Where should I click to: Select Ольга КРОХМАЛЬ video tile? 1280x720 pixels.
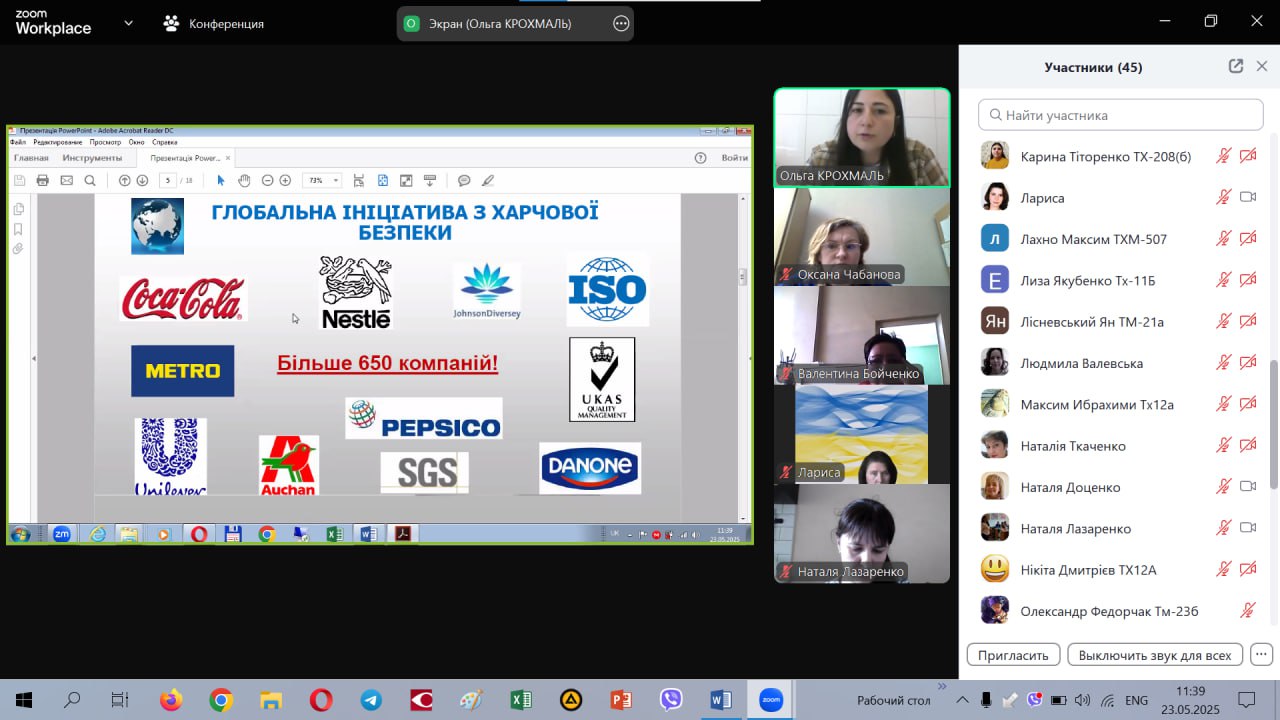(862, 137)
